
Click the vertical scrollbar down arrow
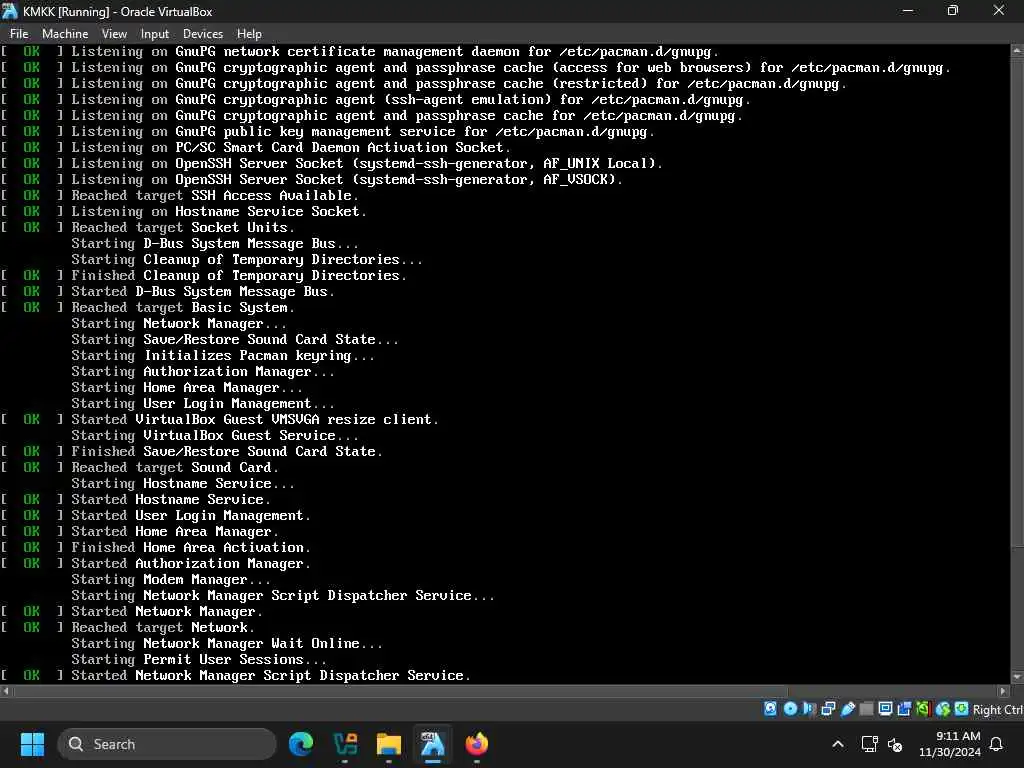point(1017,677)
